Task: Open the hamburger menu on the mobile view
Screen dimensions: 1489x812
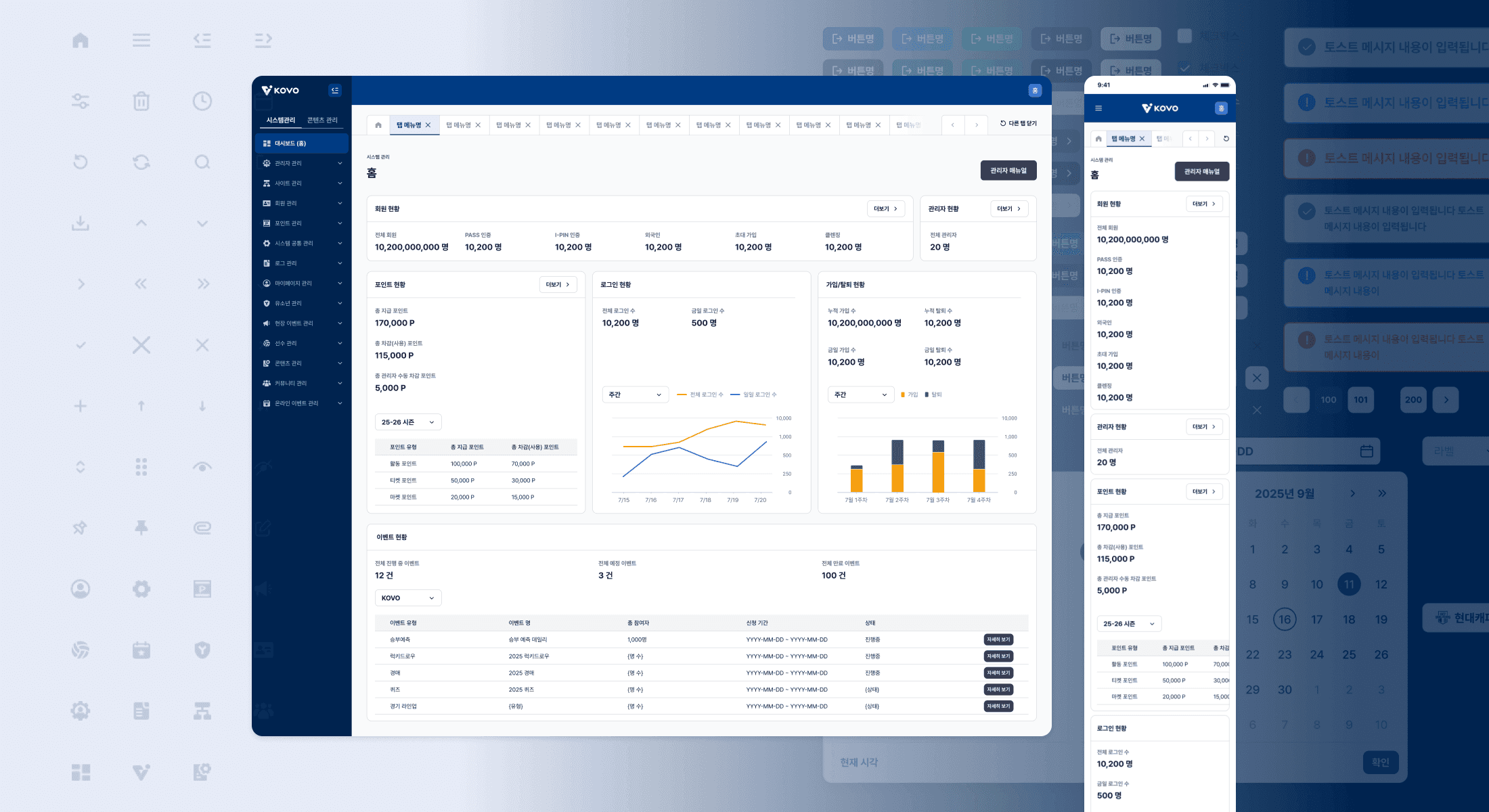Action: (x=1099, y=108)
